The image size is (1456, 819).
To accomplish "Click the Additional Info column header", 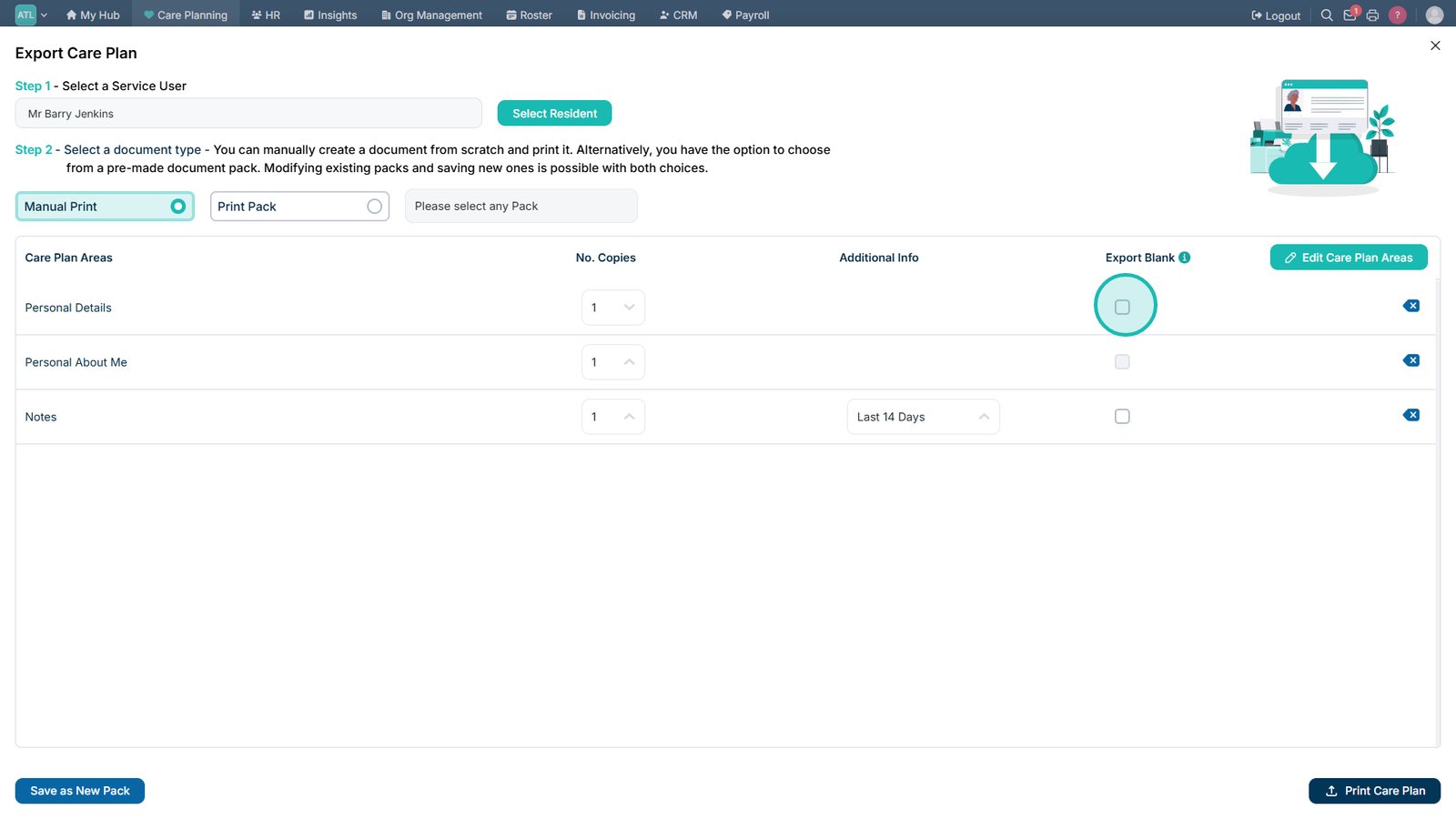I will 879,258.
